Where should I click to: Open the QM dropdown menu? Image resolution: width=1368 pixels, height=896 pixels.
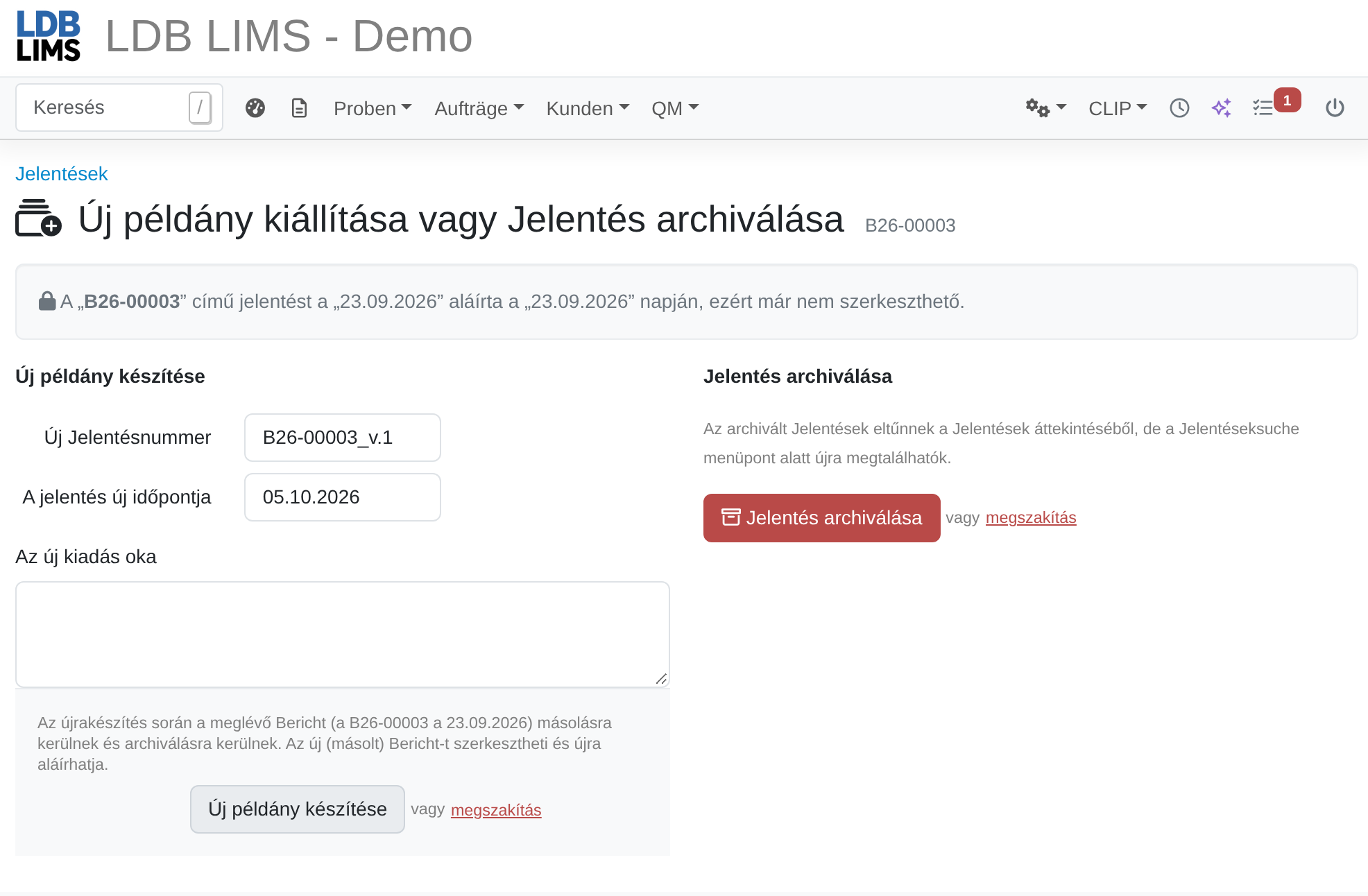pos(675,108)
